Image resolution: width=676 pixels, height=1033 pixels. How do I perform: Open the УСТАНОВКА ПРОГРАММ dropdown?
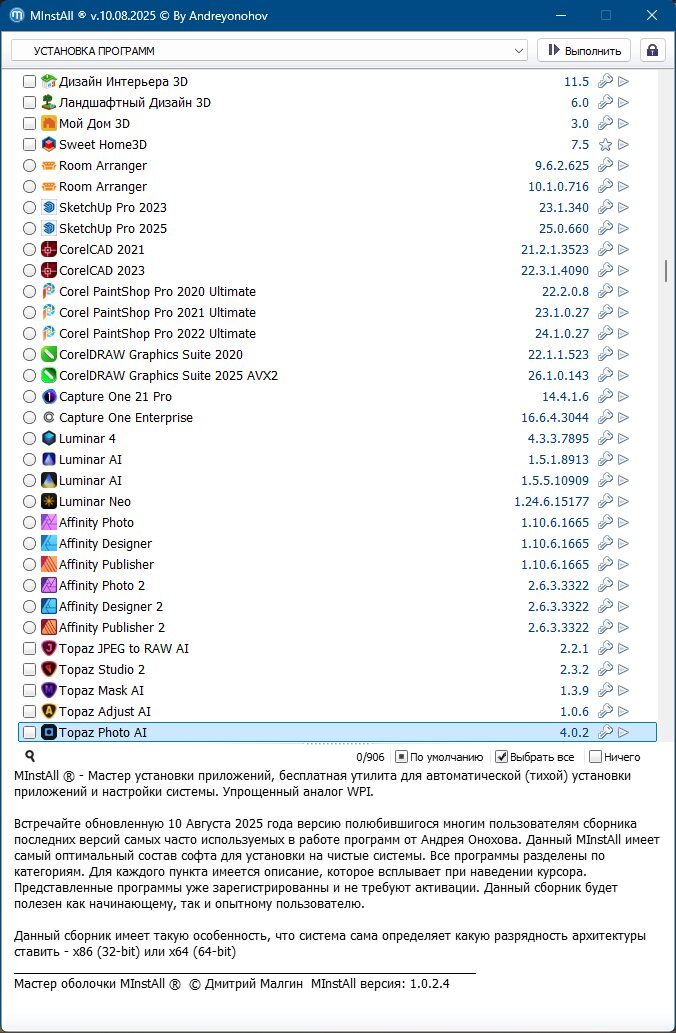tap(269, 51)
